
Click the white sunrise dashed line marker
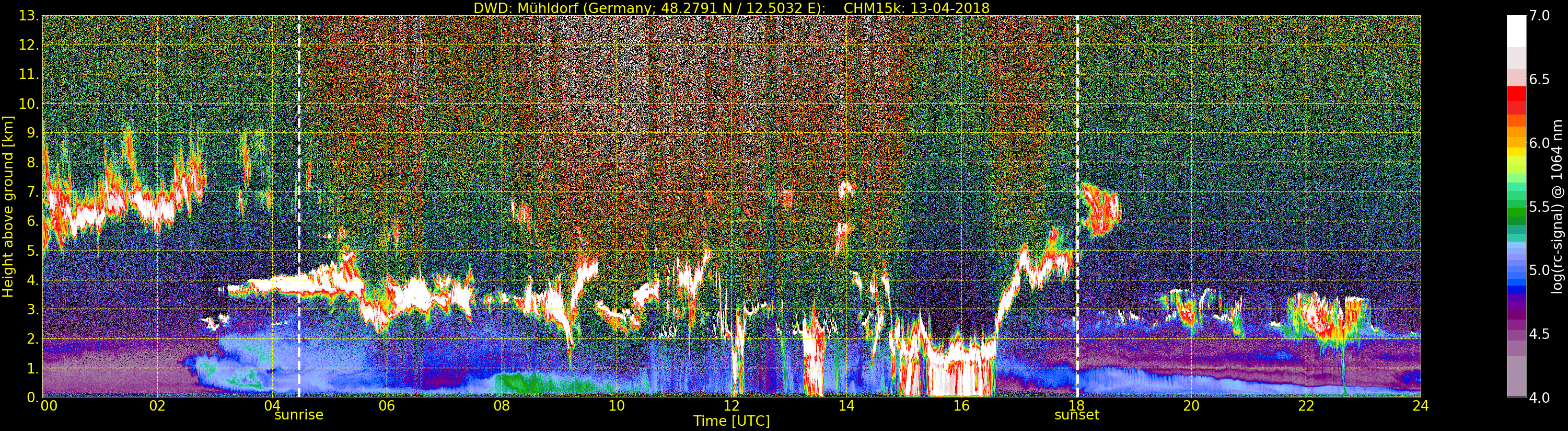tap(299, 207)
